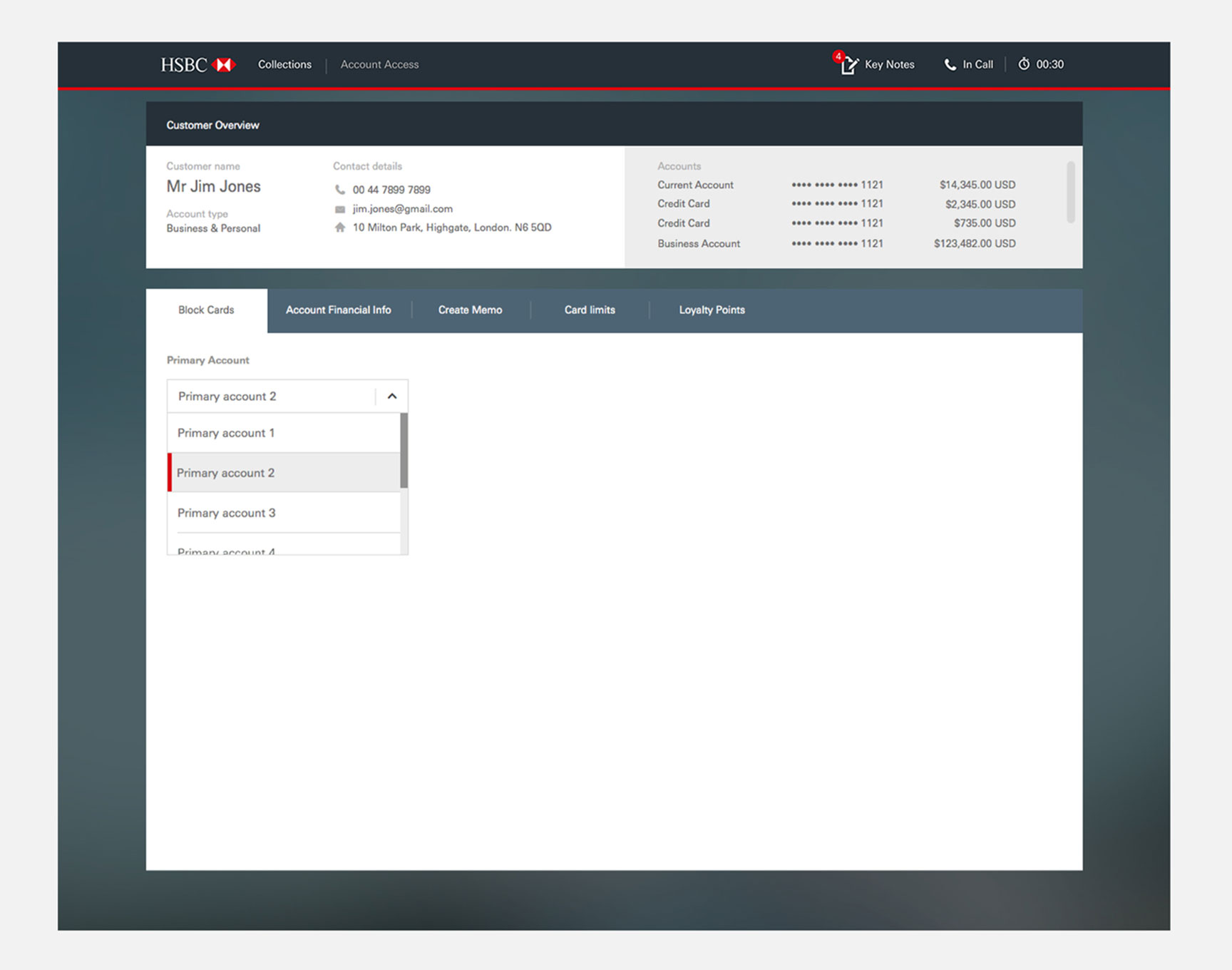Click the home address icon
Viewport: 1232px width, 970px height.
pos(340,228)
